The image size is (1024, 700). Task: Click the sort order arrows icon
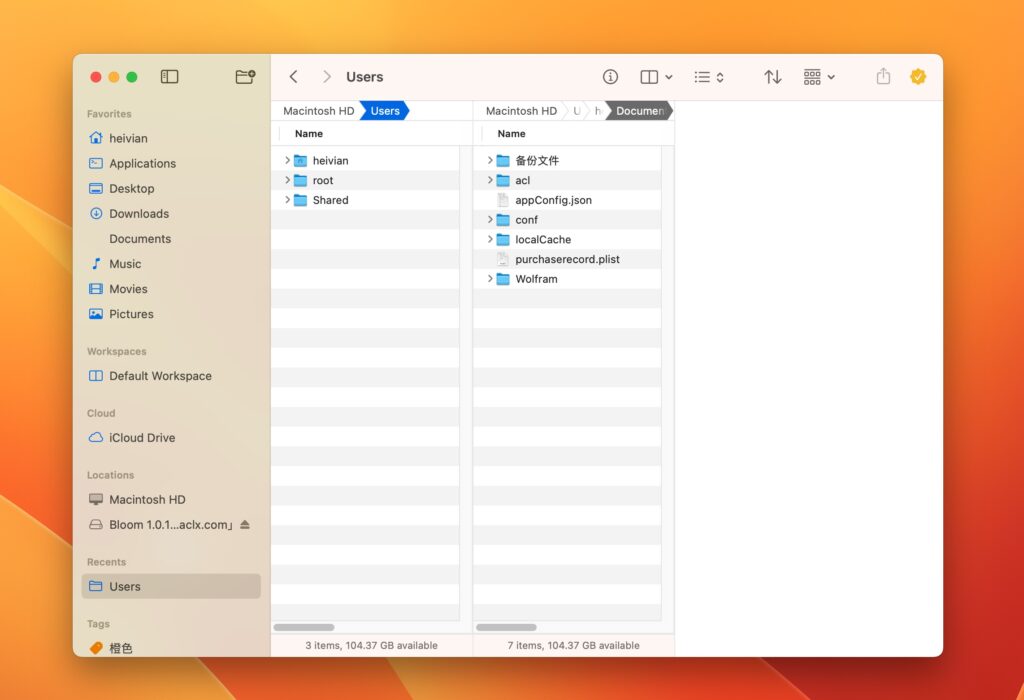(x=772, y=76)
